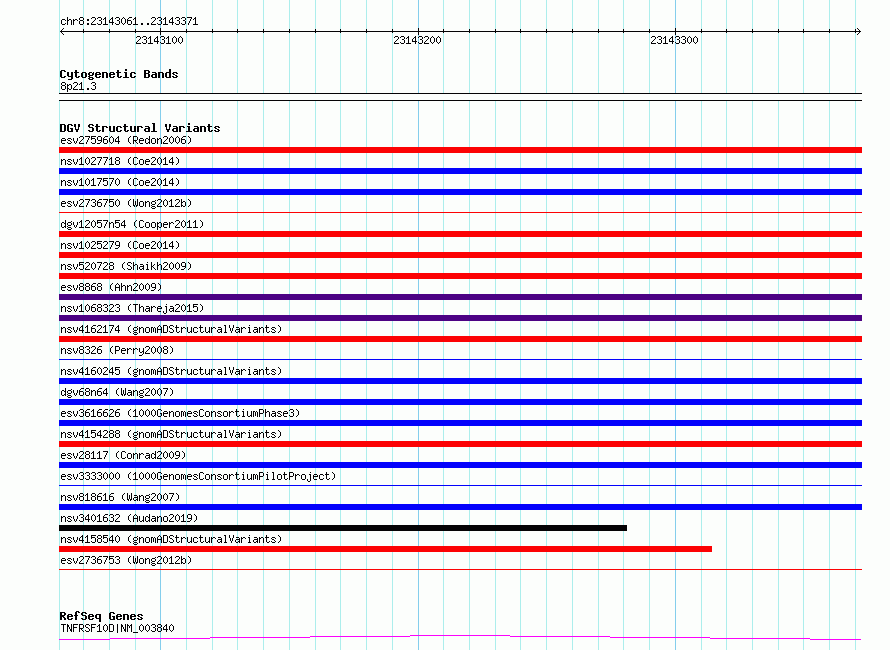Click the left arrow on the ruler

[62, 32]
